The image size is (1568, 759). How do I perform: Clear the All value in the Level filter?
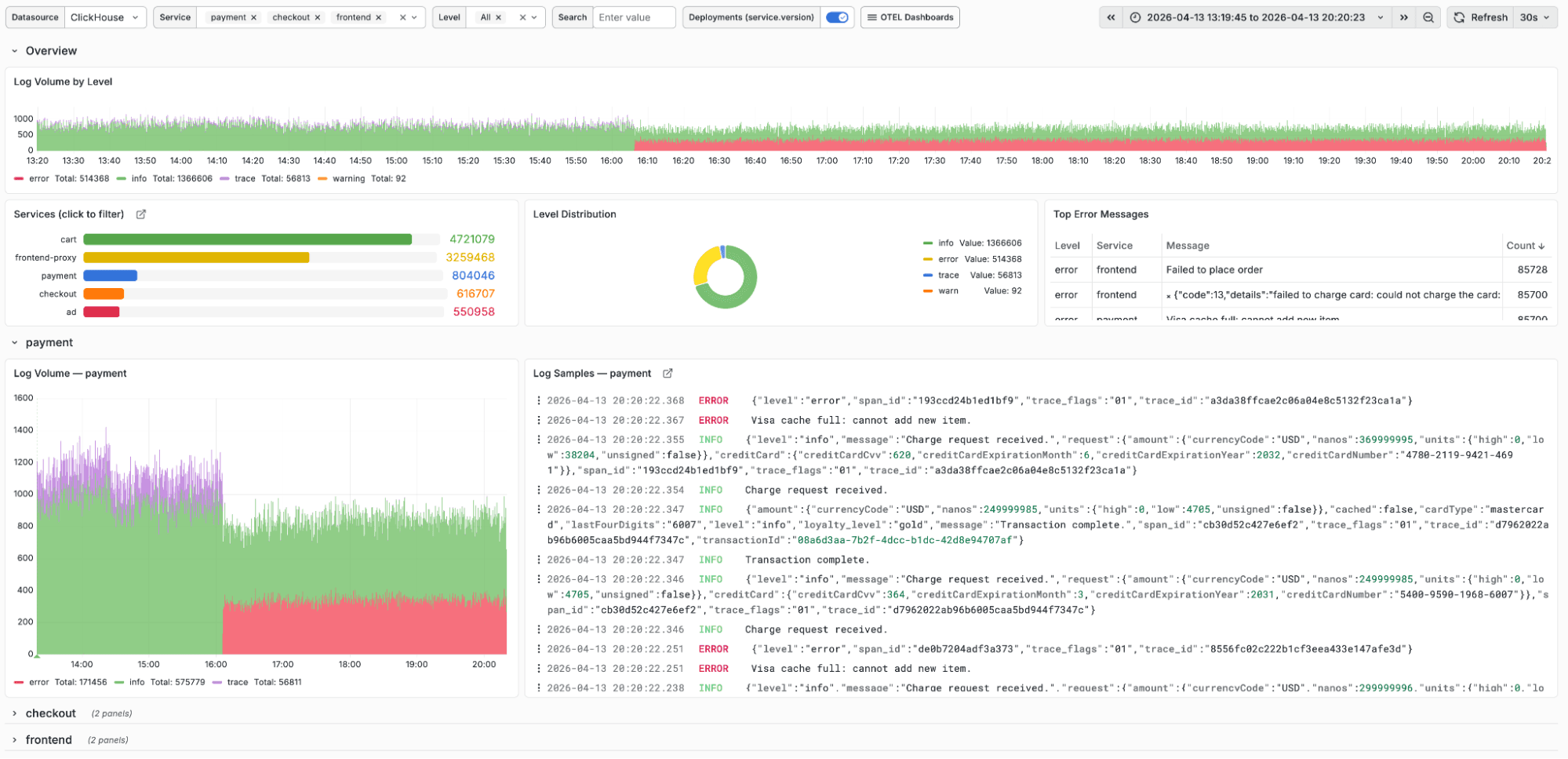click(x=498, y=17)
